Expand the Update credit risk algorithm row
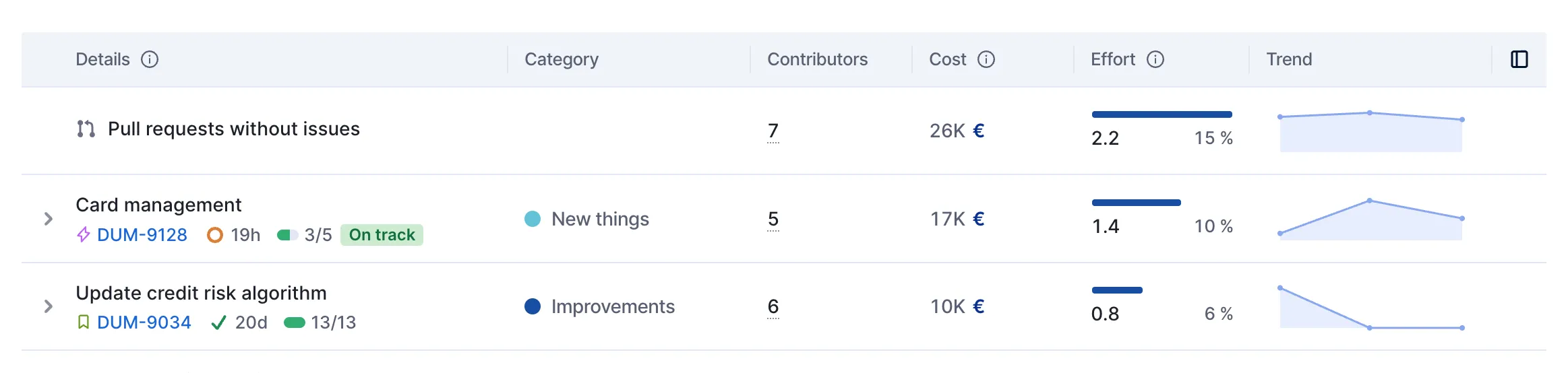Image resolution: width=1568 pixels, height=373 pixels. coord(49,306)
